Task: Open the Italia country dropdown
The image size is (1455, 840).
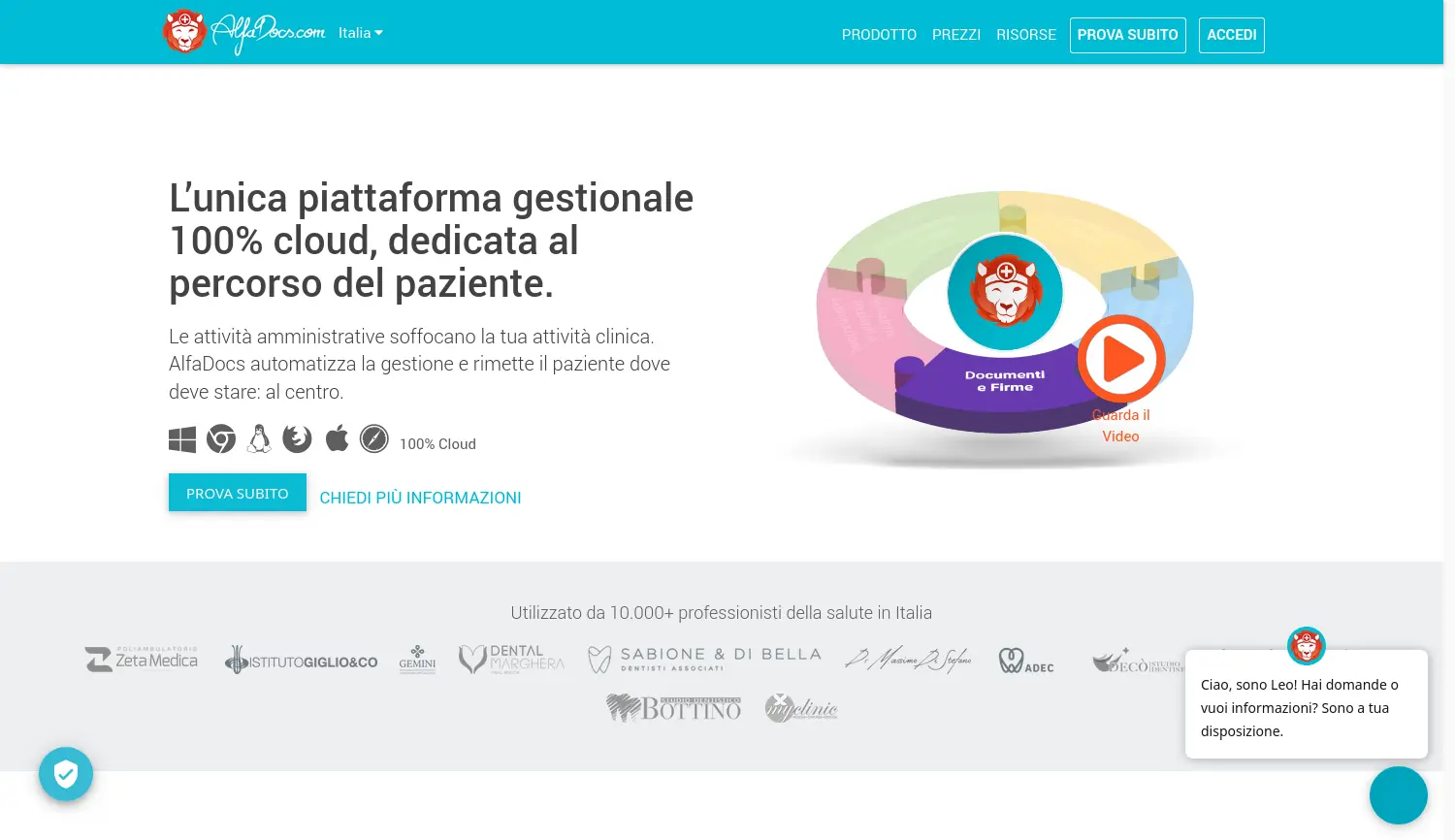Action: (361, 33)
